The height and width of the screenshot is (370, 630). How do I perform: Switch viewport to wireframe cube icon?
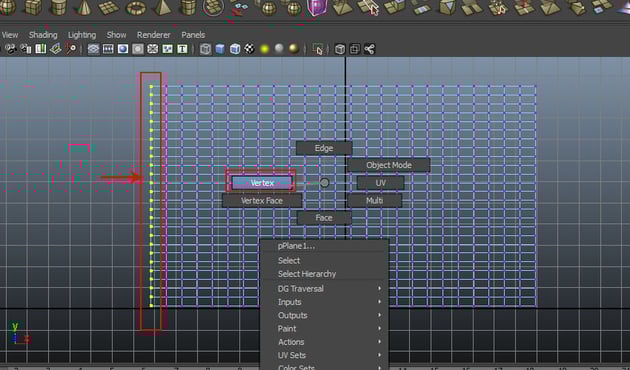pyautogui.click(x=205, y=49)
